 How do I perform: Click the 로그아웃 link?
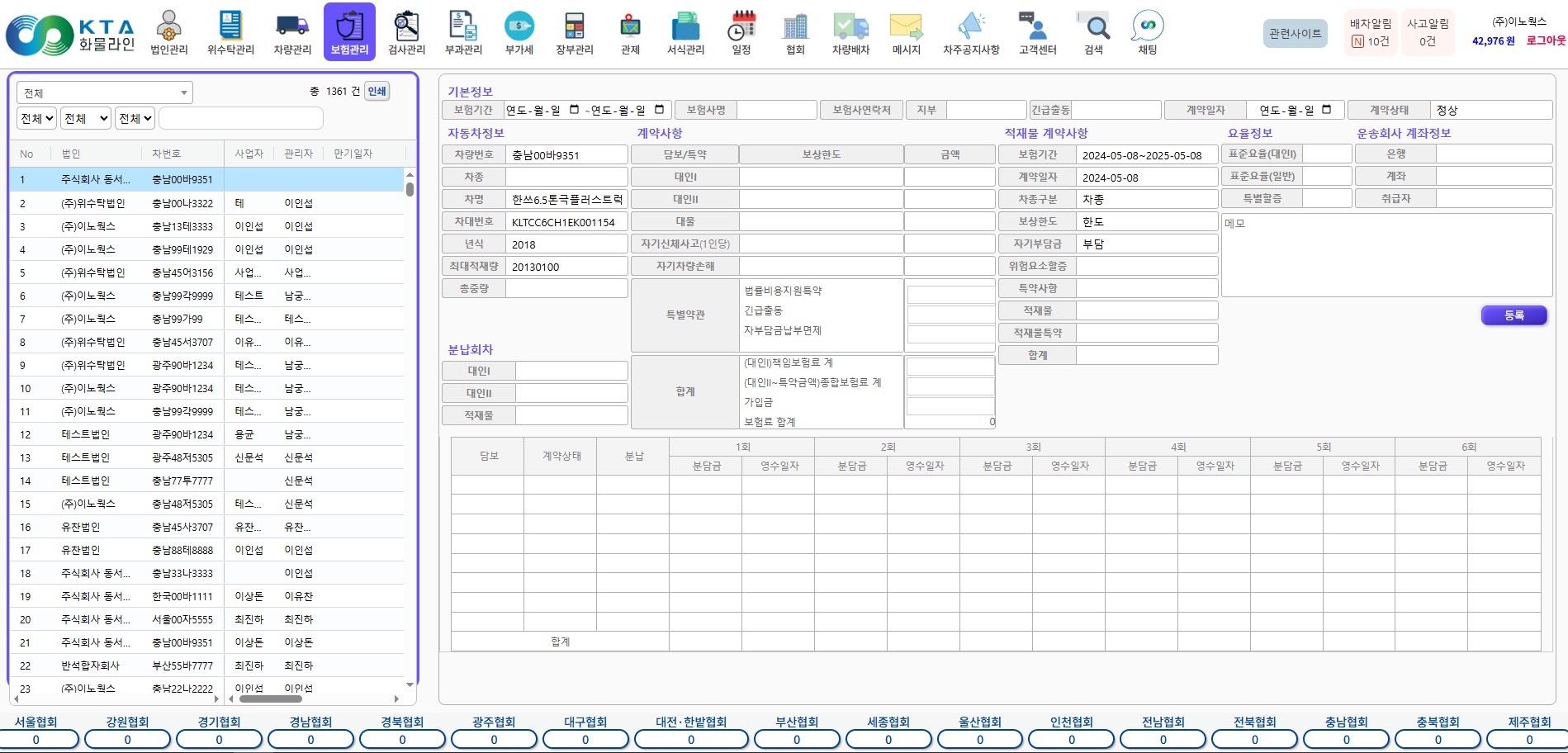coord(1545,40)
